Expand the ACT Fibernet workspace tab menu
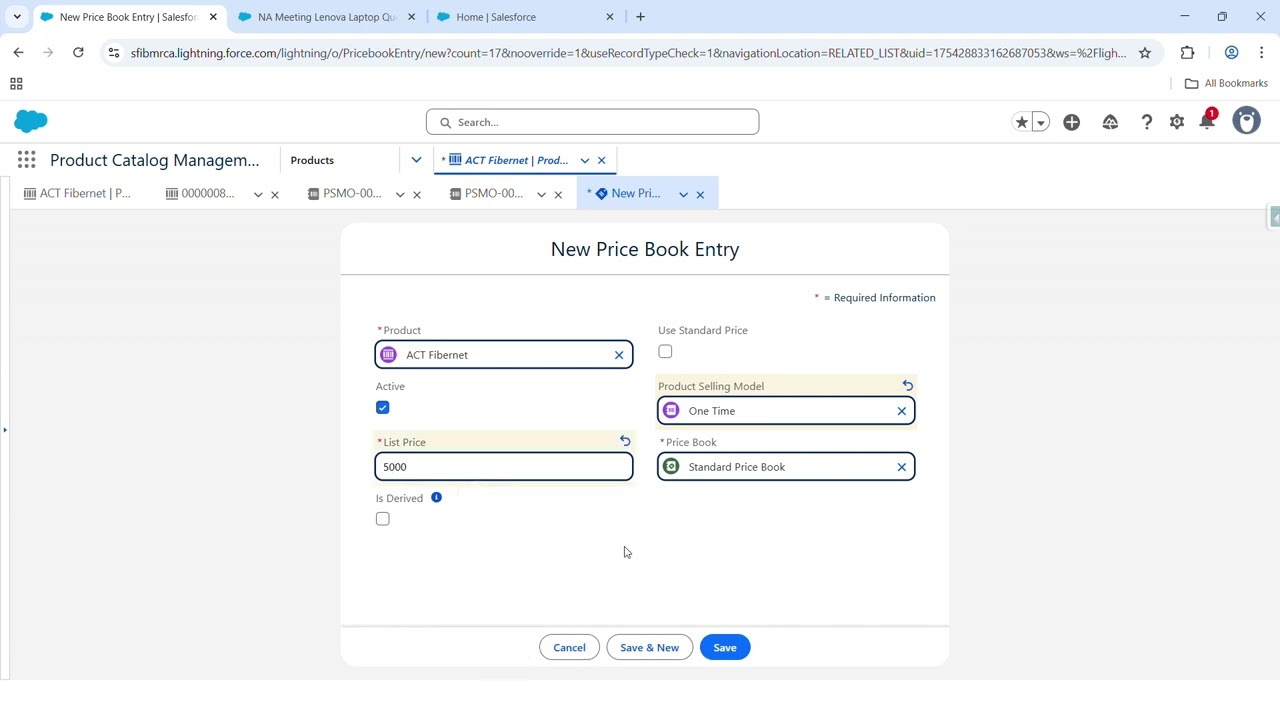 point(585,160)
